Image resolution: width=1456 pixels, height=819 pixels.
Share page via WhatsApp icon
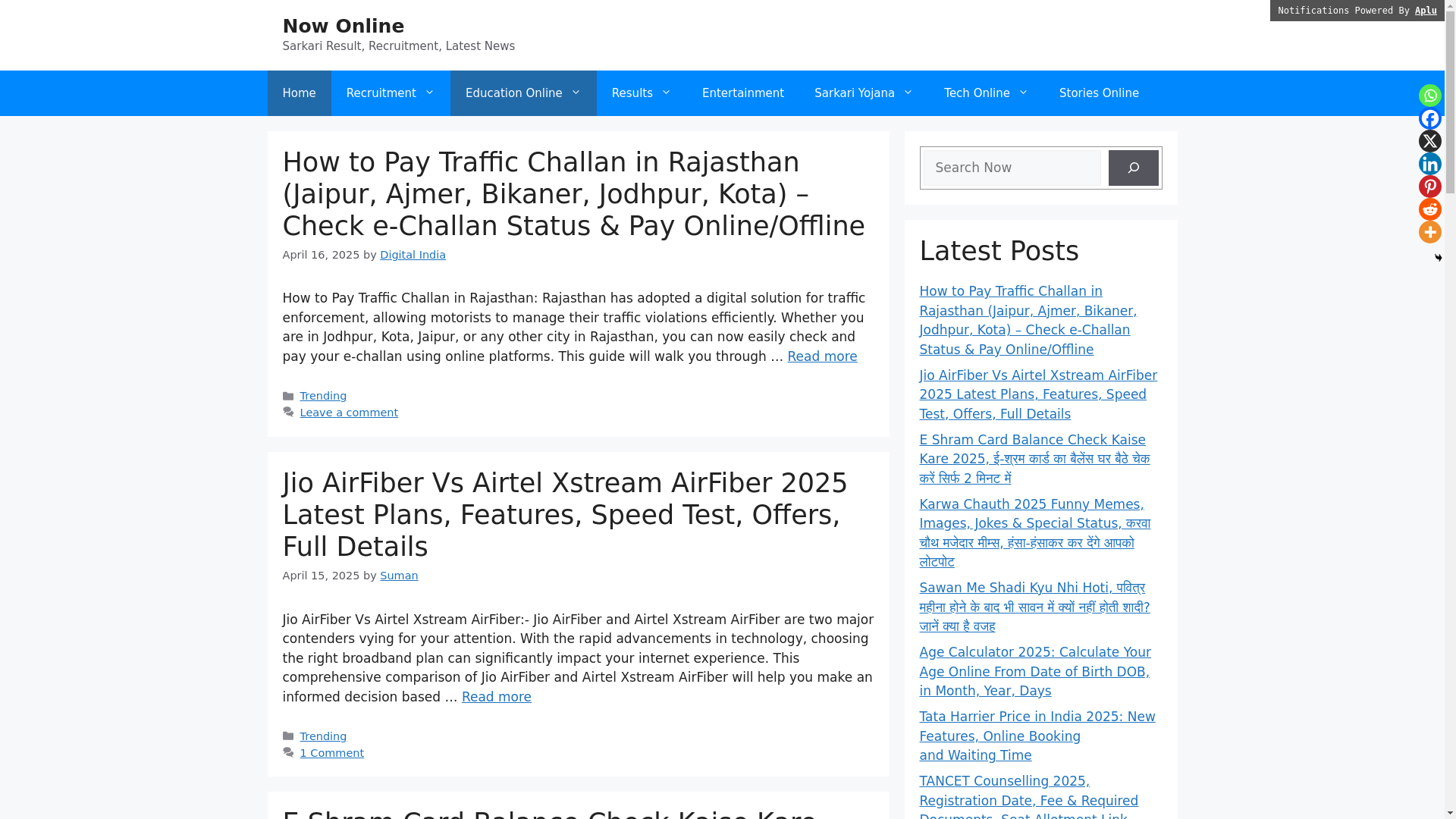[1429, 96]
